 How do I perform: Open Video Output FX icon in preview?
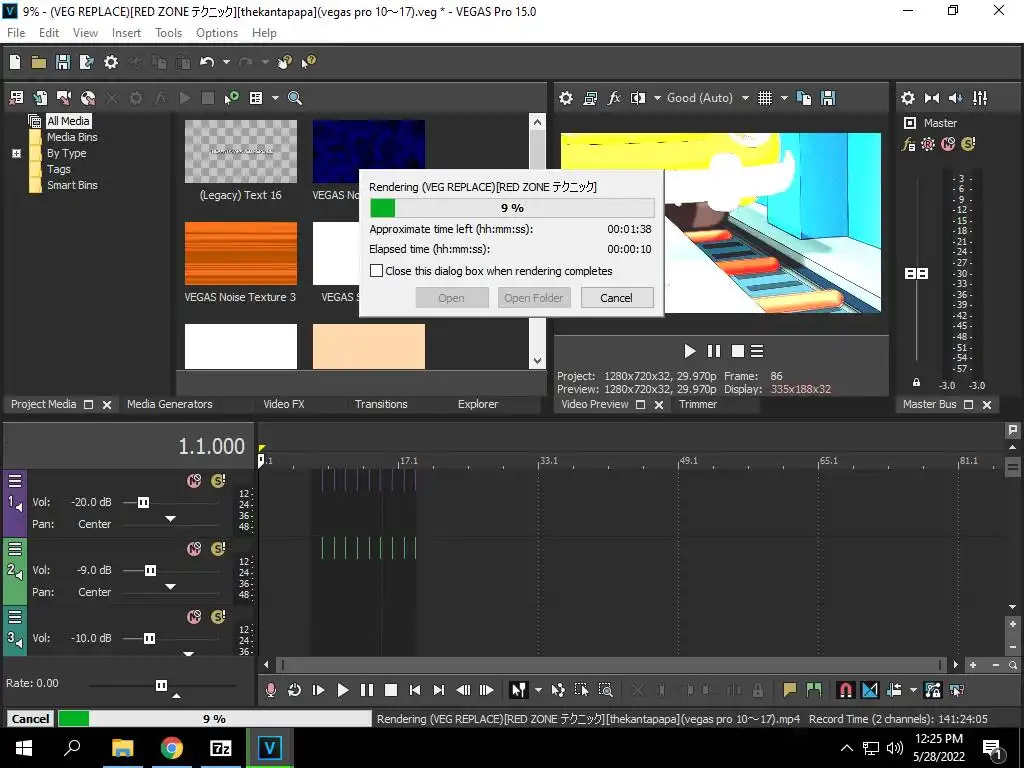614,98
